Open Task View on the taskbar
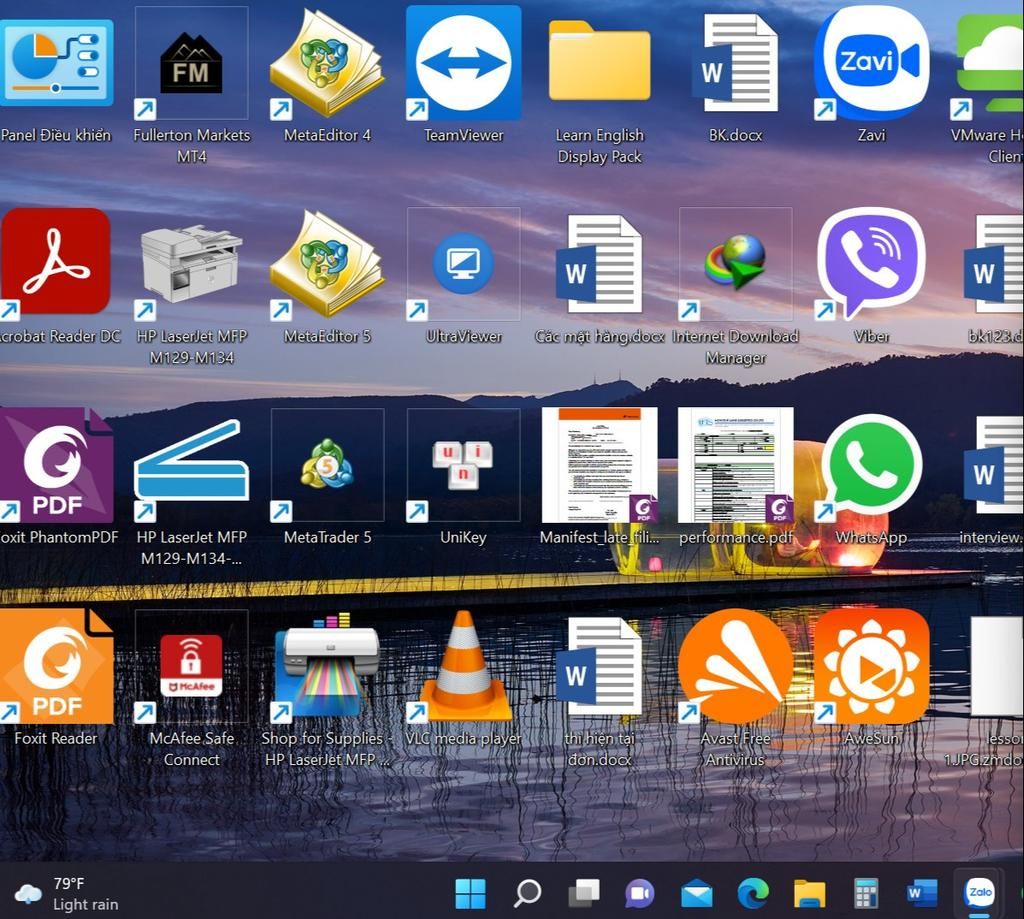1024x919 pixels. coord(584,894)
